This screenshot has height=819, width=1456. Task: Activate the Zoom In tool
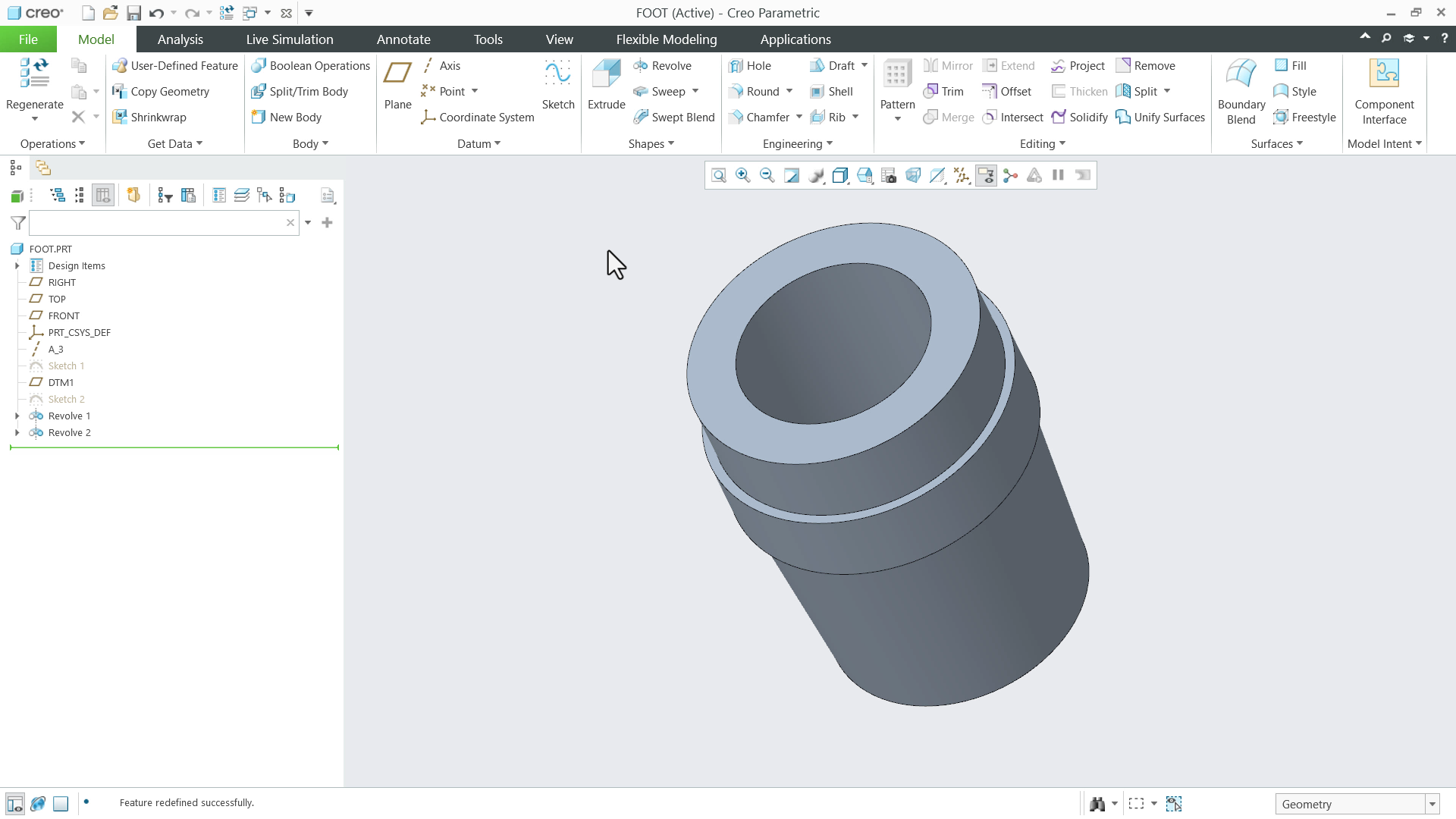click(742, 175)
